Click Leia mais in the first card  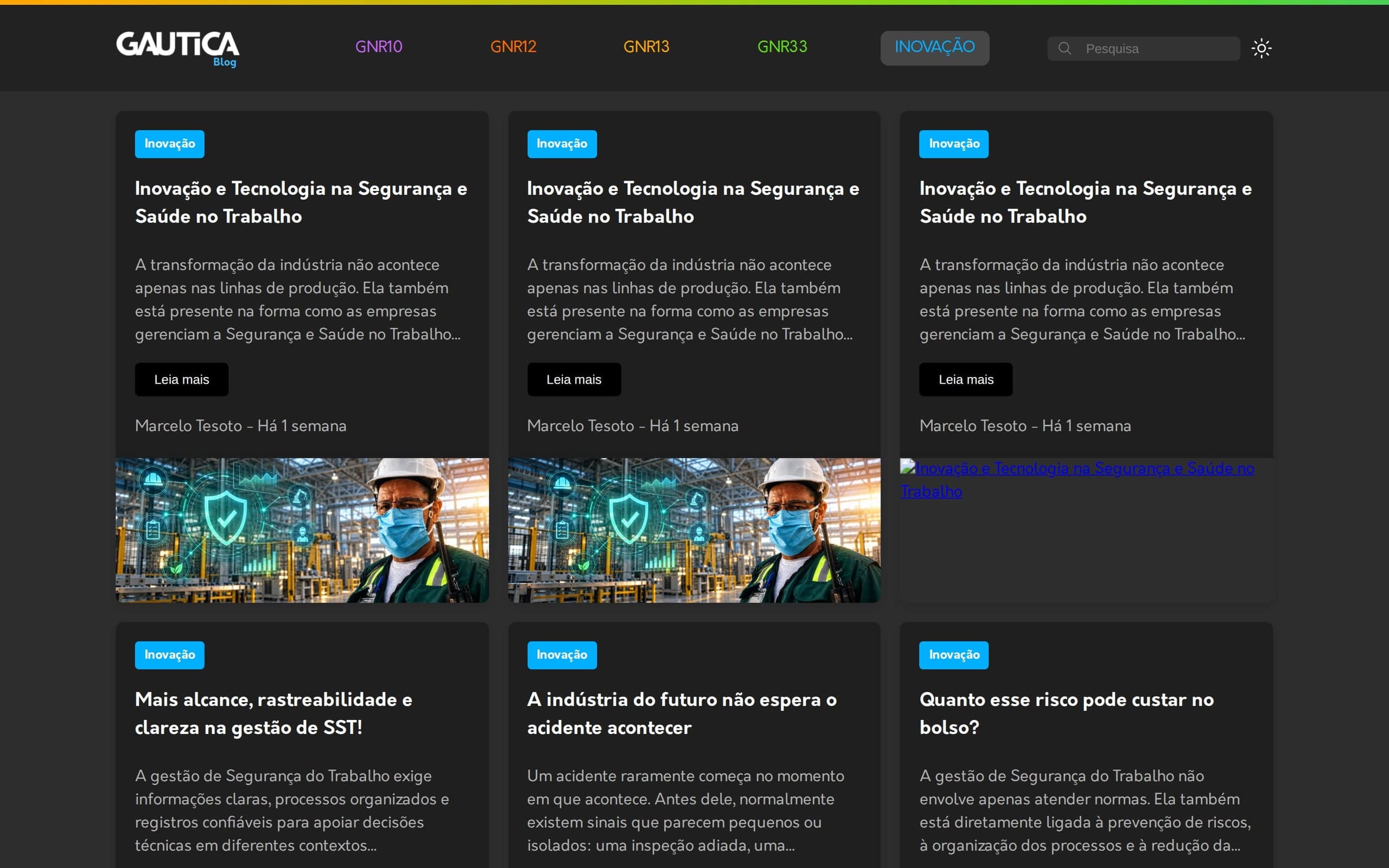181,379
